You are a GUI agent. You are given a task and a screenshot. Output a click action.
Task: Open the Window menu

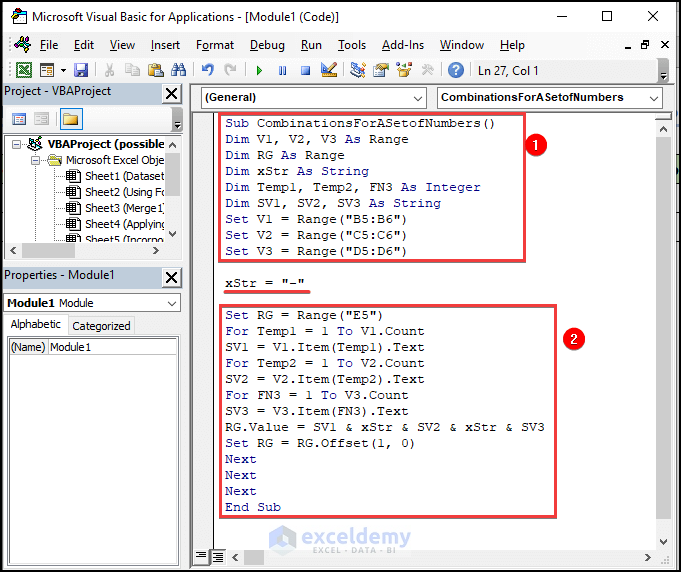tap(462, 45)
